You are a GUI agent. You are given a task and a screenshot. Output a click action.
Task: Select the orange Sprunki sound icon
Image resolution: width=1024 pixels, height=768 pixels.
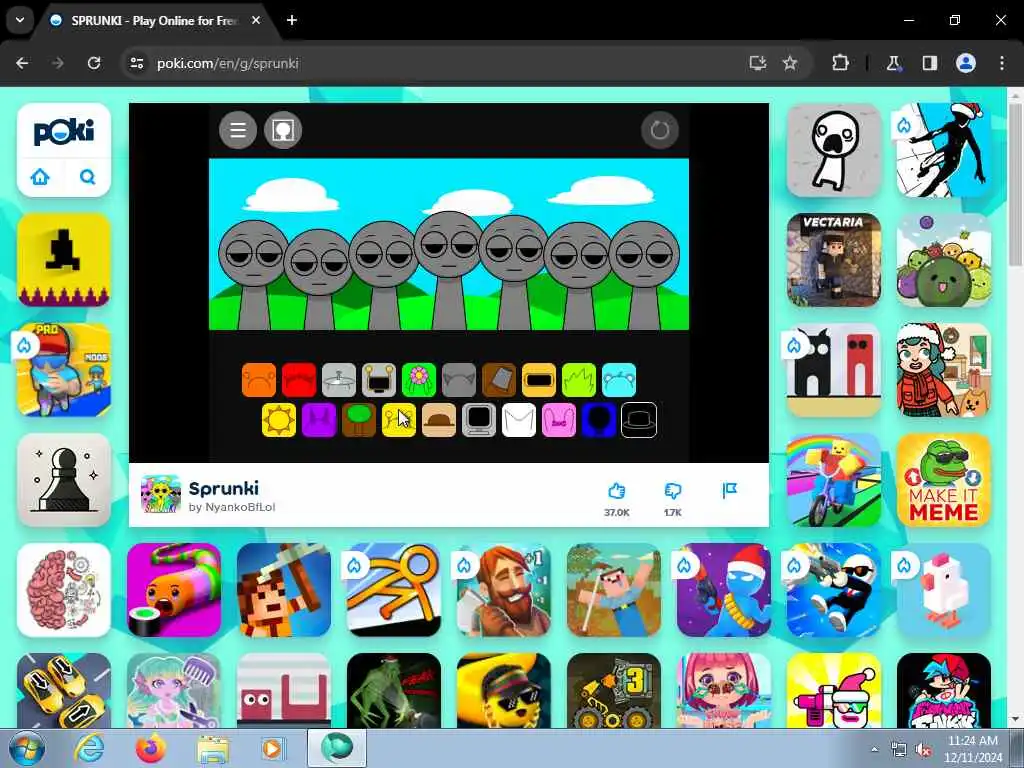coord(259,380)
